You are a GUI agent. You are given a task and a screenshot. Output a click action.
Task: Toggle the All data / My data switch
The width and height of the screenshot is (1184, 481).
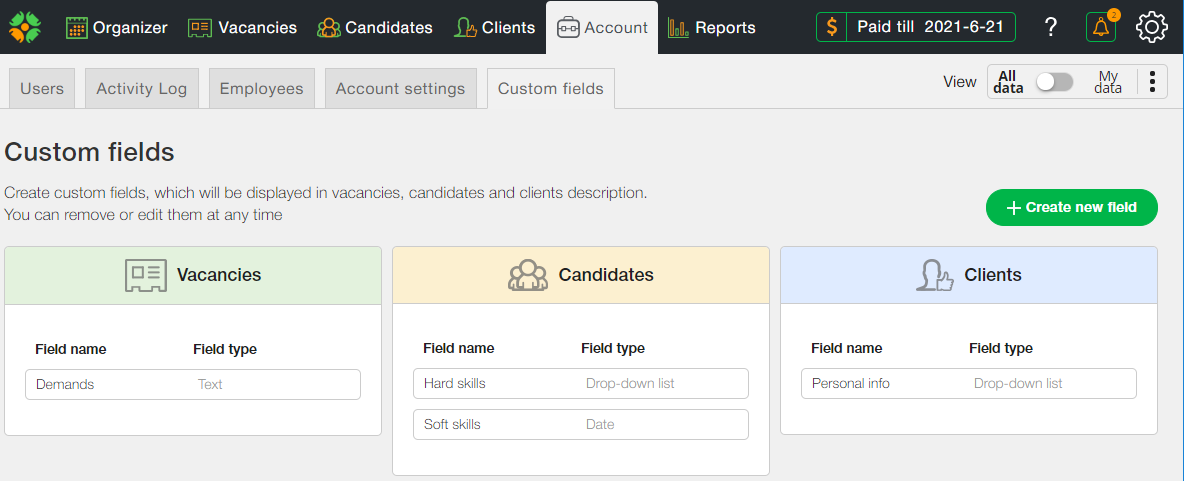[x=1054, y=82]
